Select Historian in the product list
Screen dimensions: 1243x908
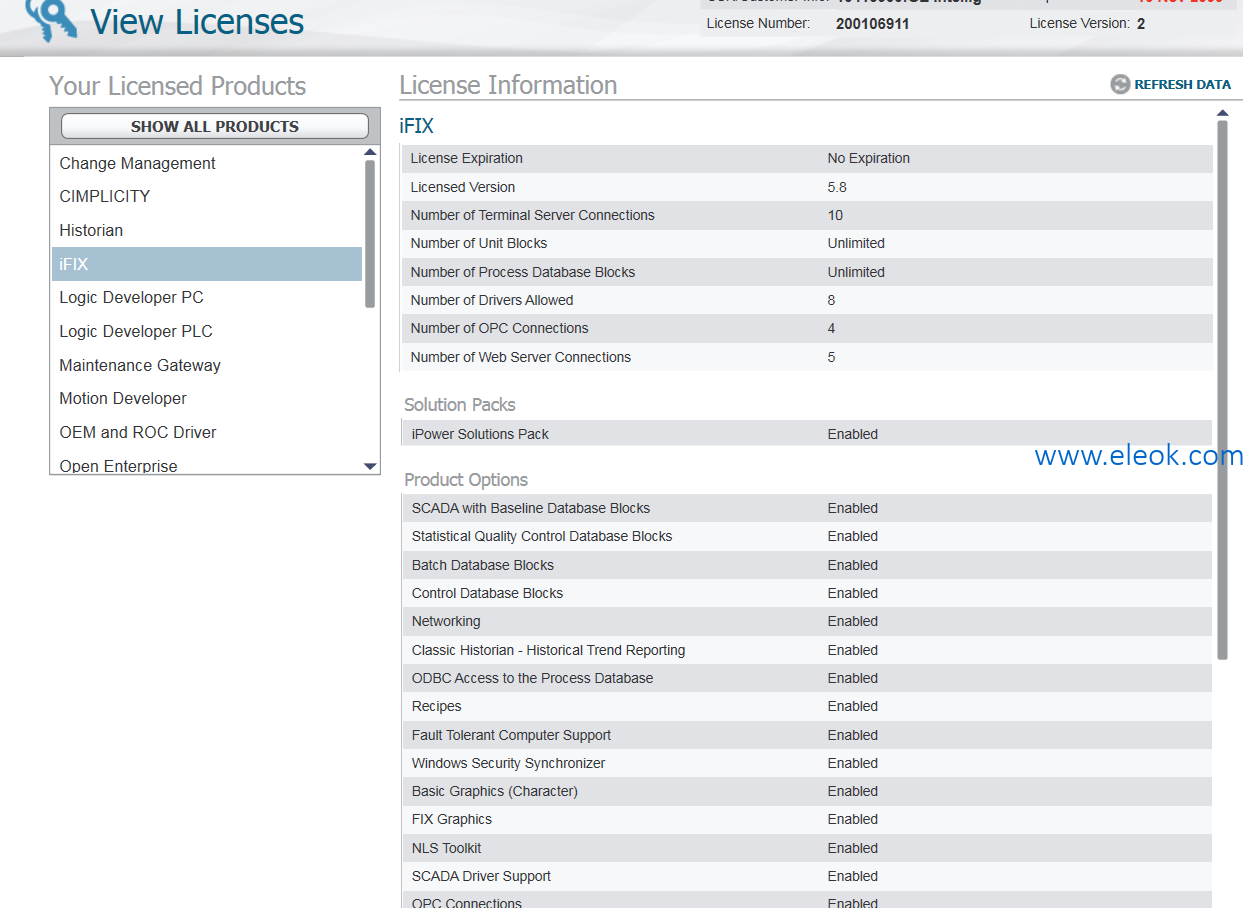207,230
